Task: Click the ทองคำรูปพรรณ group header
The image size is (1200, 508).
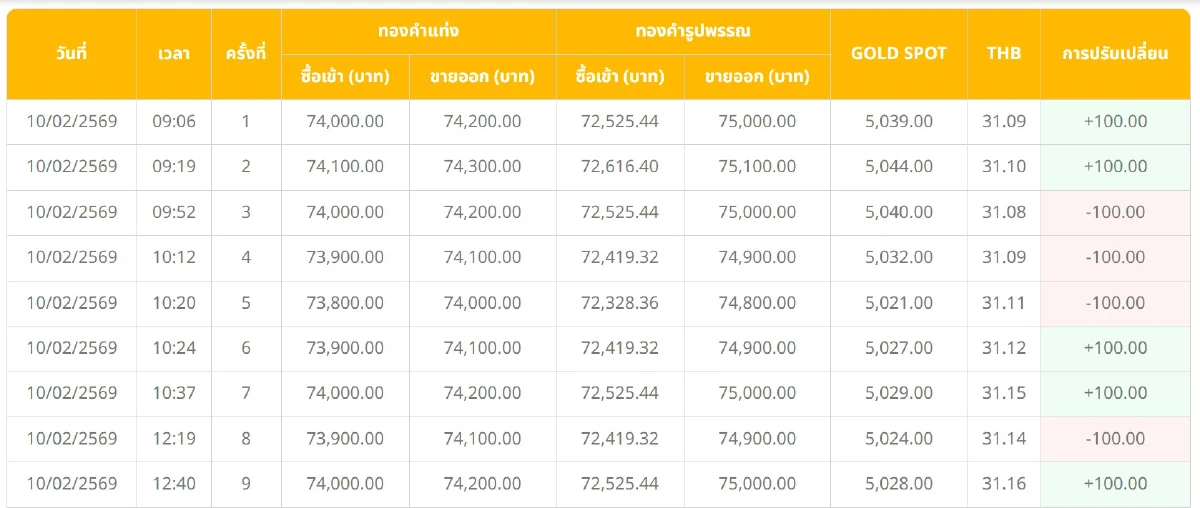Action: [693, 31]
